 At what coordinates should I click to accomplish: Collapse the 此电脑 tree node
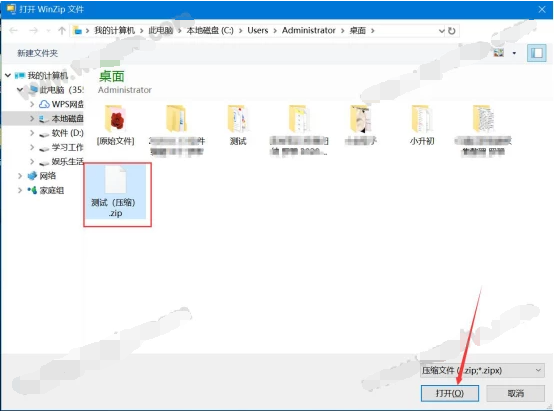point(20,90)
